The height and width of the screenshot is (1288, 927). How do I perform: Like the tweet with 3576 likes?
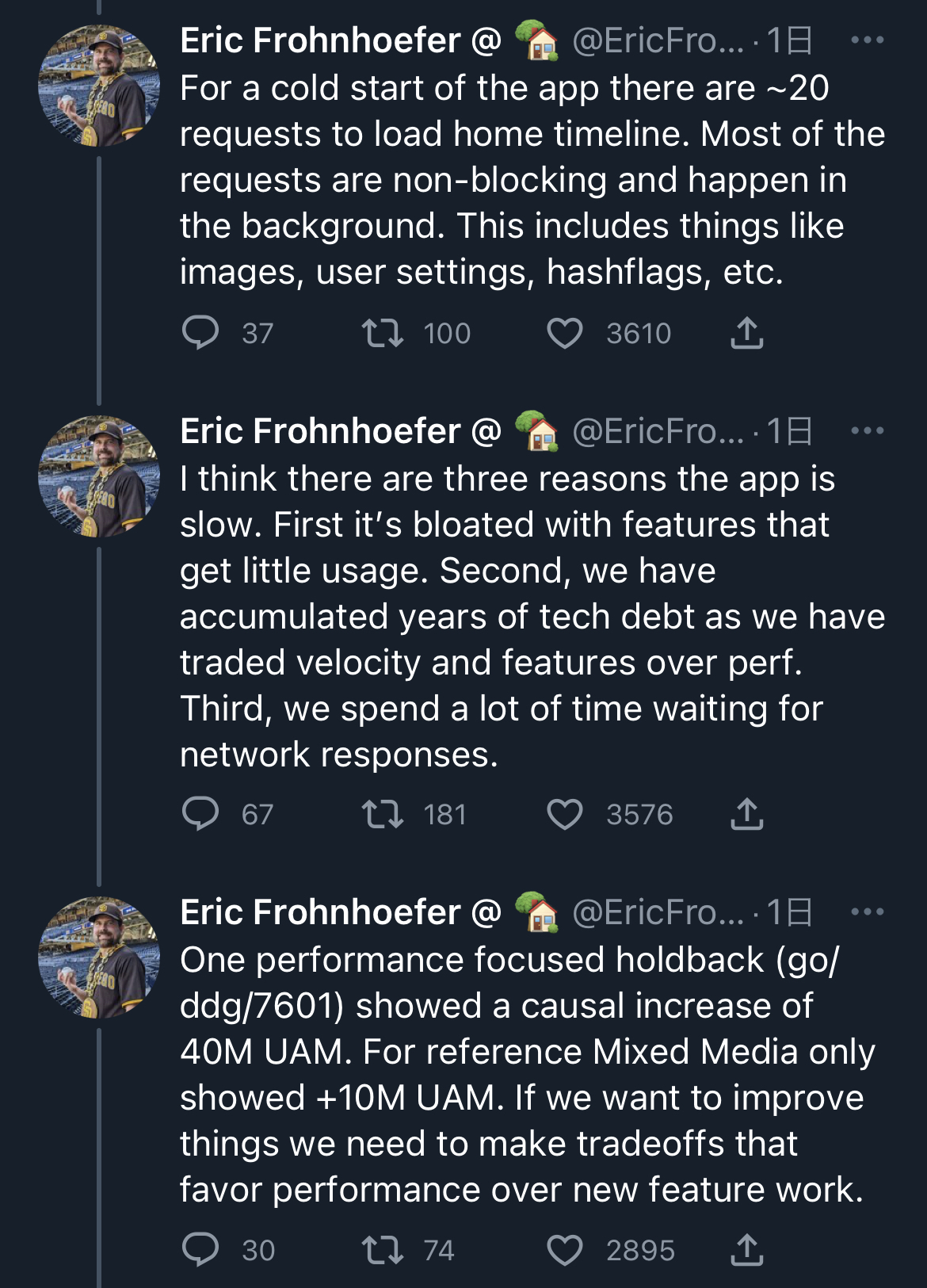pos(565,815)
